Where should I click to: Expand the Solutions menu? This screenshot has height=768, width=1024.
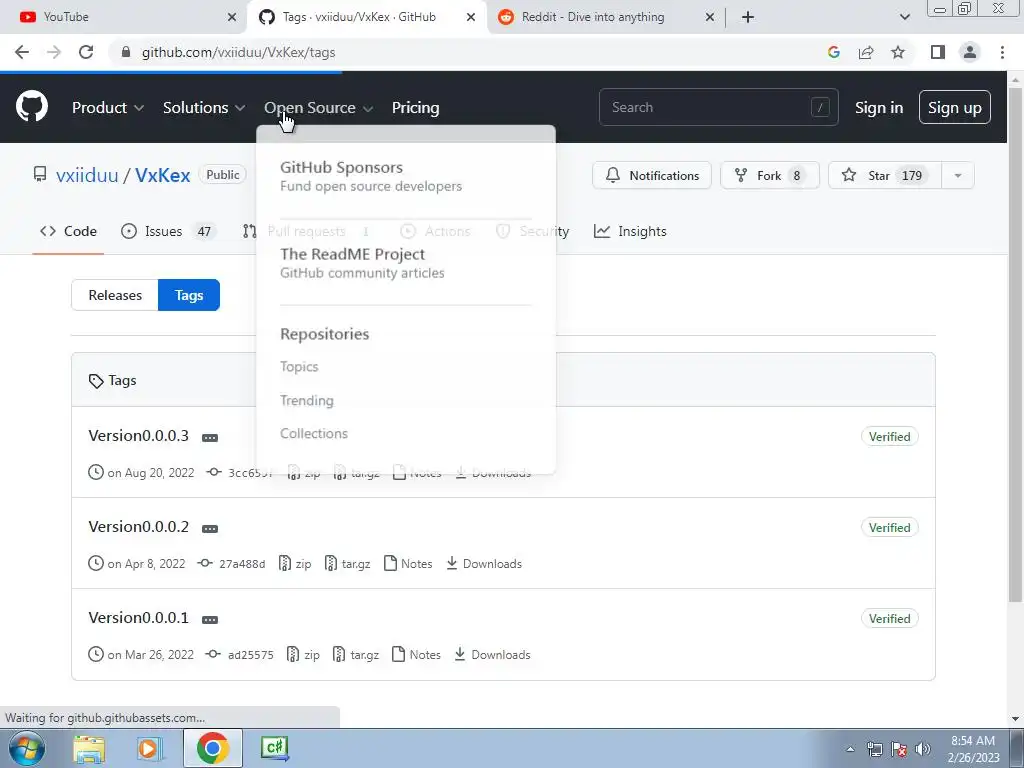(x=204, y=108)
